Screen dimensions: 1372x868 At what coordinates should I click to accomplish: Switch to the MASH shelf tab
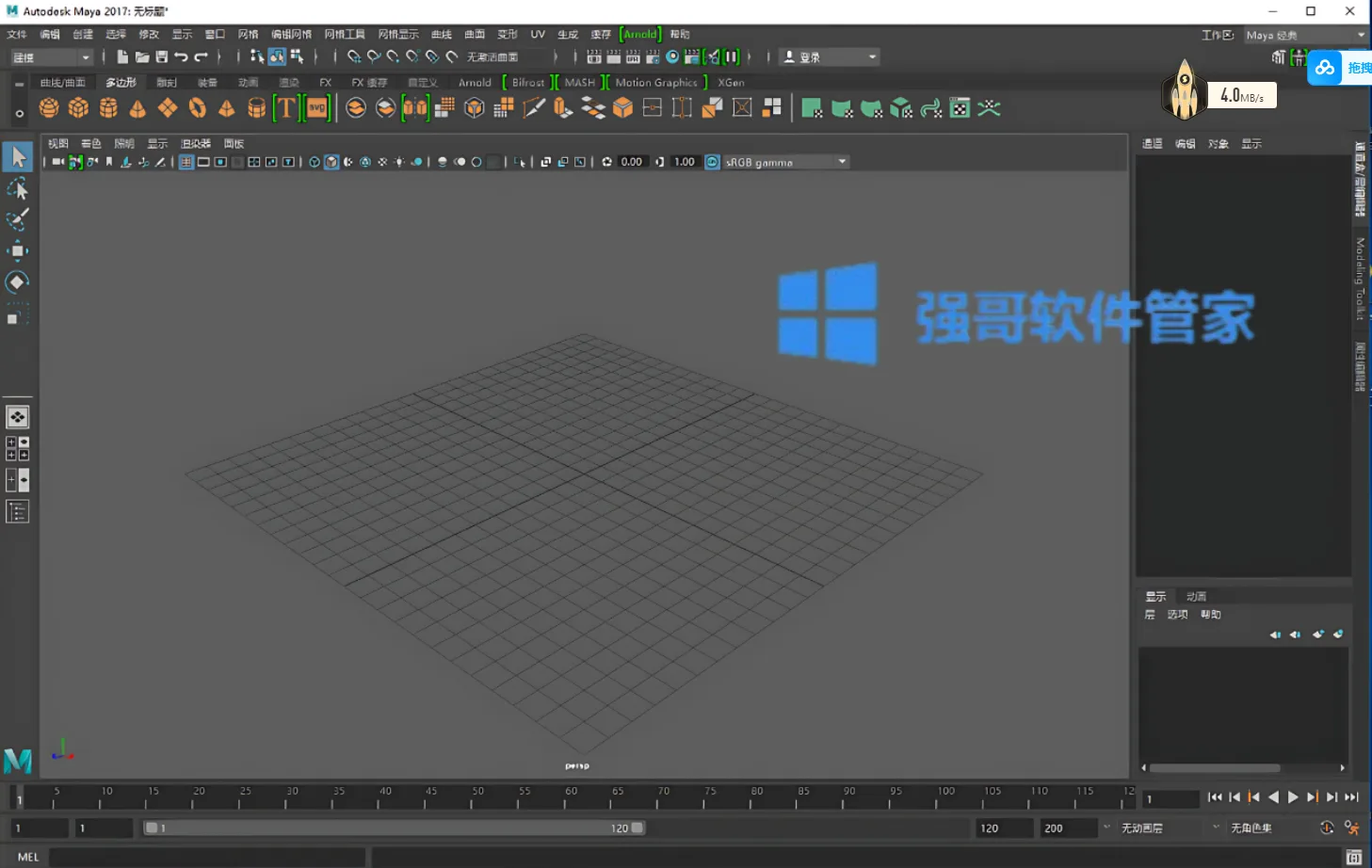tap(580, 83)
